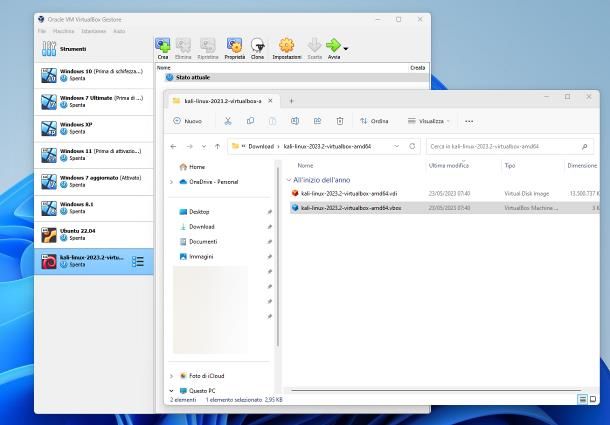Sort files by Tipo column
610x425 pixels.
[510, 165]
